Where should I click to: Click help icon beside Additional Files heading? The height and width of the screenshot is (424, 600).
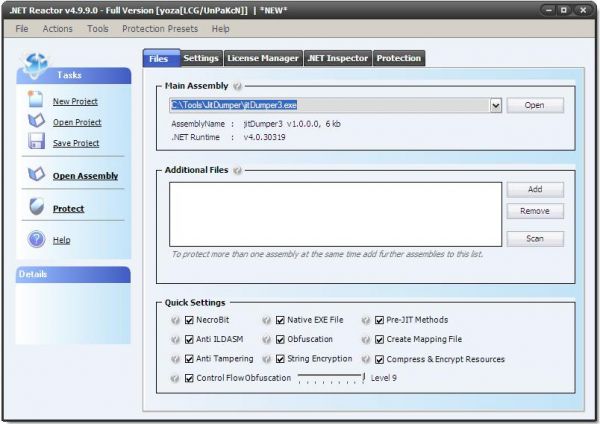pyautogui.click(x=238, y=170)
